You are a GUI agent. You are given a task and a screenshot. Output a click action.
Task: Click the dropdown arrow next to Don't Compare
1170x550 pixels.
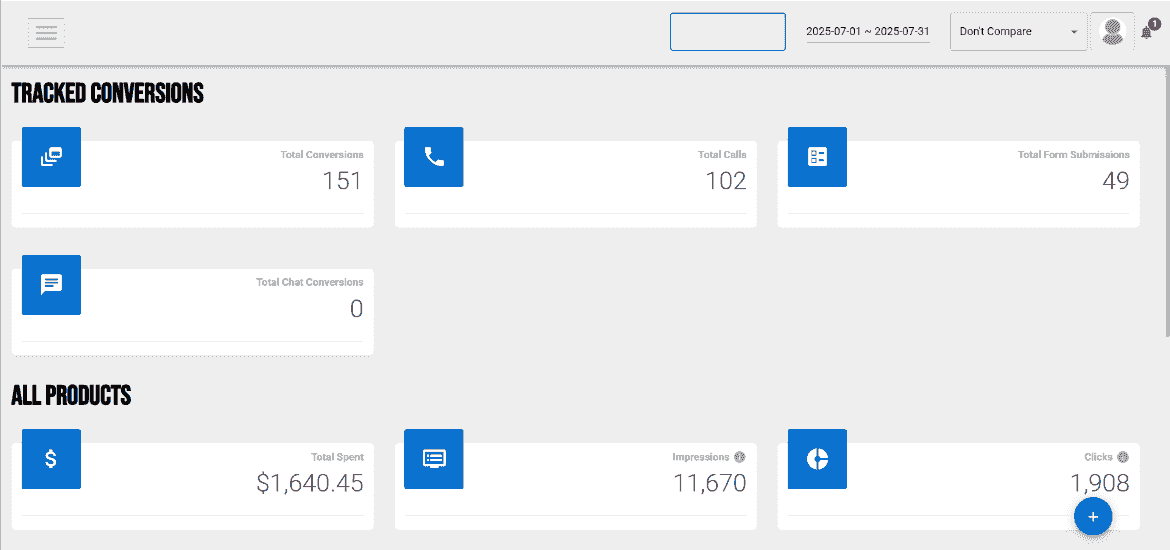coord(1074,32)
